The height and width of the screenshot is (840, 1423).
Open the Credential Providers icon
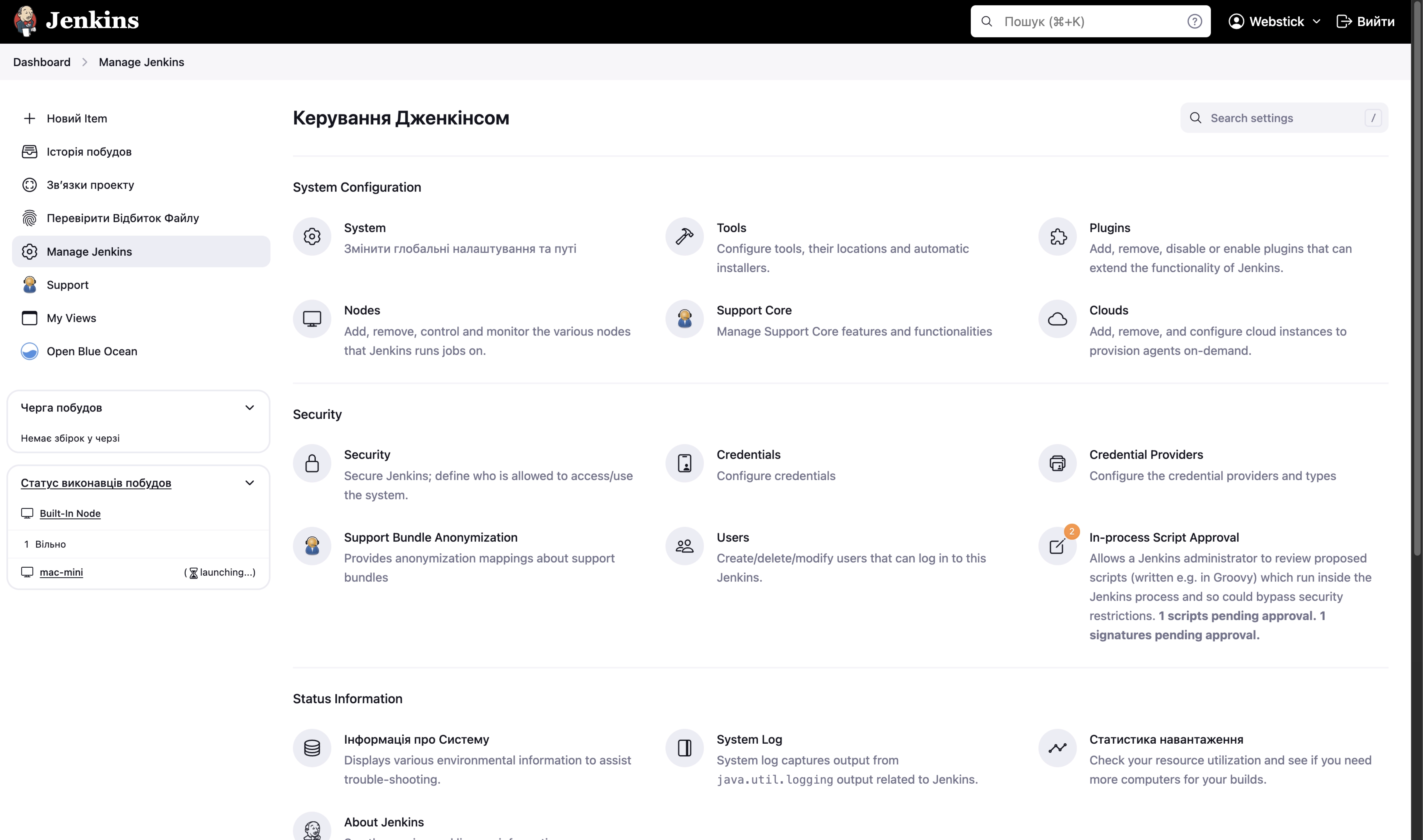click(x=1057, y=464)
